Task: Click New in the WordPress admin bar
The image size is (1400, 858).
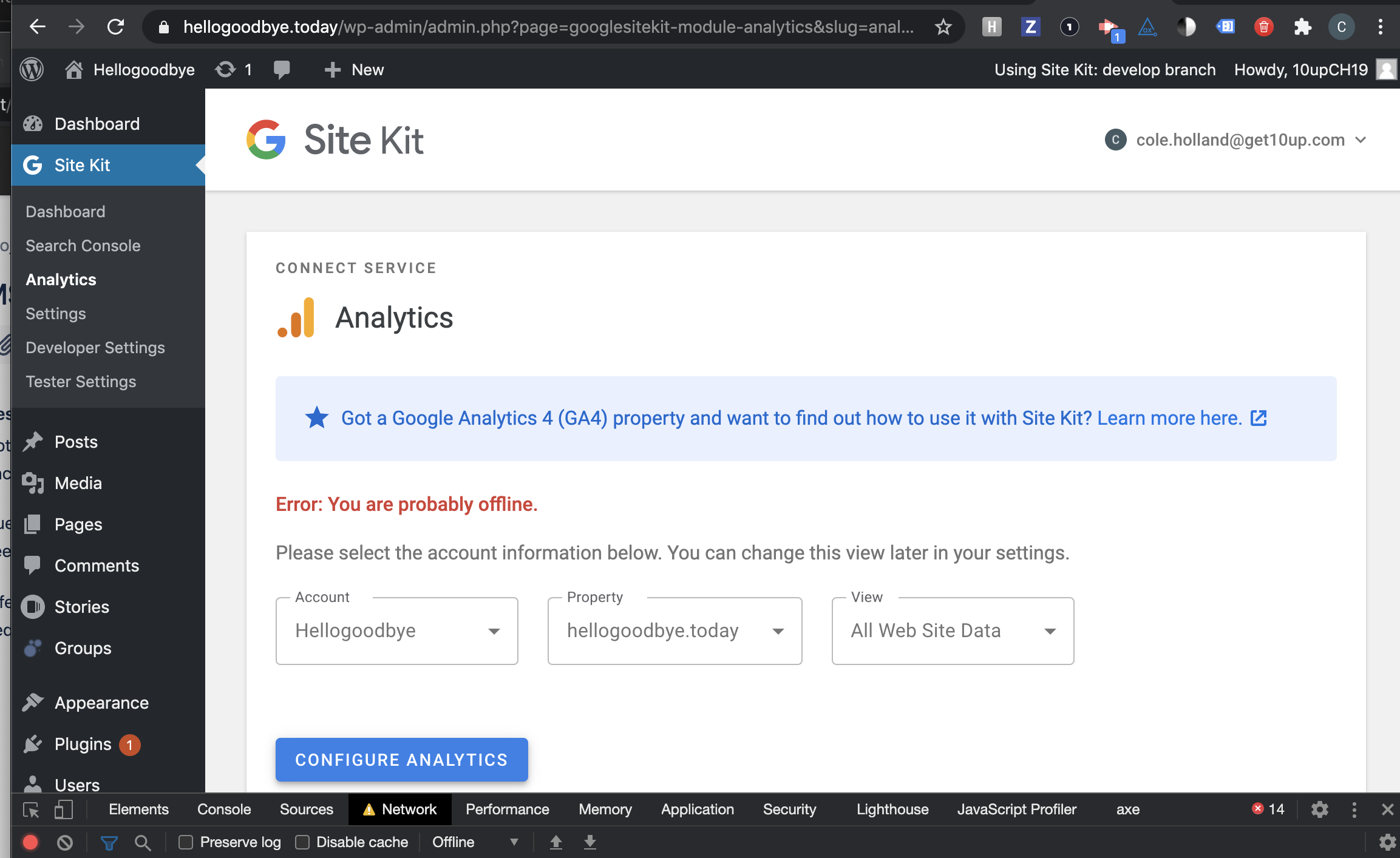Action: [355, 69]
